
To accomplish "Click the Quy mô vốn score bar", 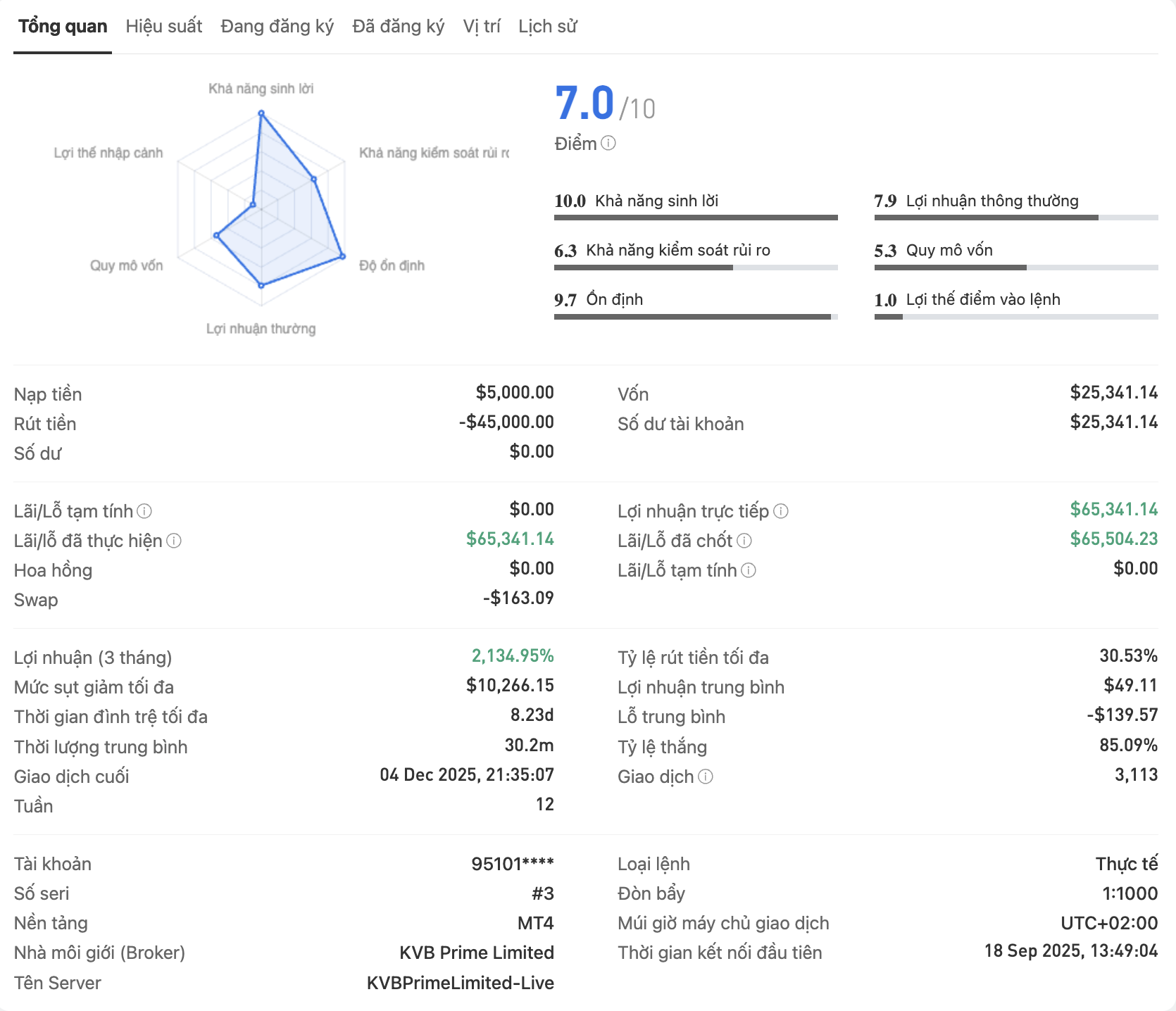I will 1016,268.
